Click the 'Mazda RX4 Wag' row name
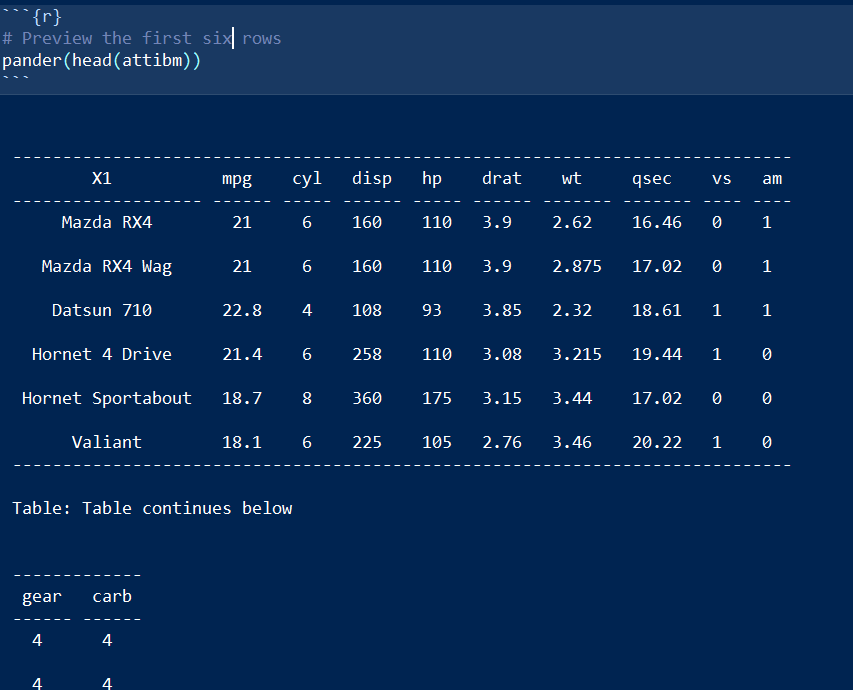Screen dimensions: 853x690 click(x=107, y=266)
